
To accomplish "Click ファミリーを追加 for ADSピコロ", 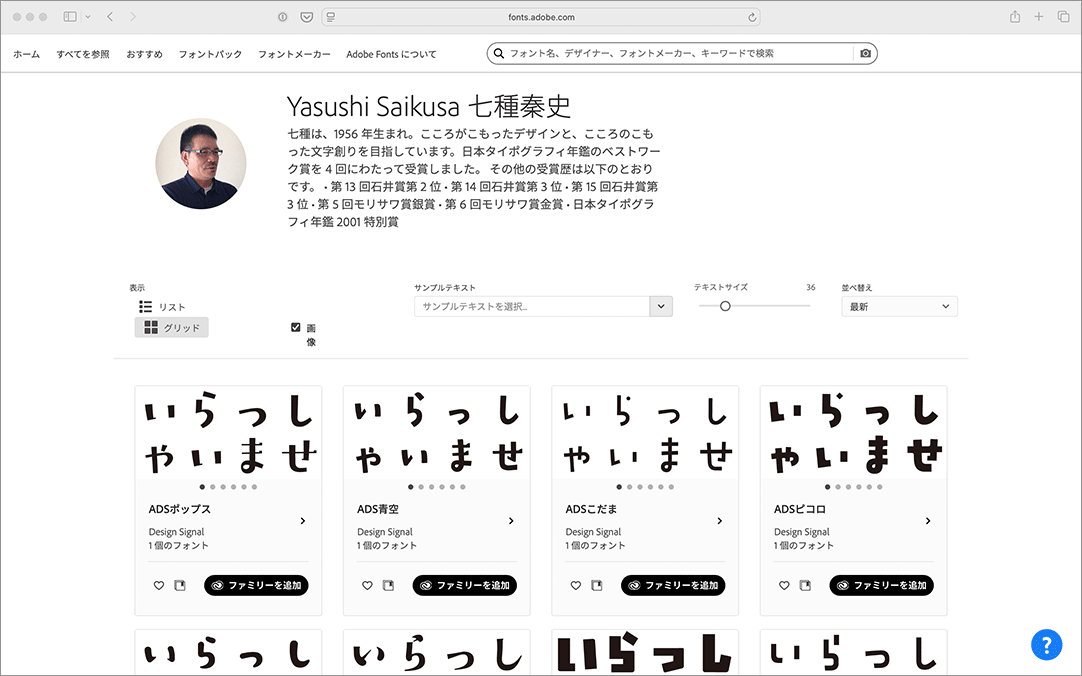I will pos(881,586).
